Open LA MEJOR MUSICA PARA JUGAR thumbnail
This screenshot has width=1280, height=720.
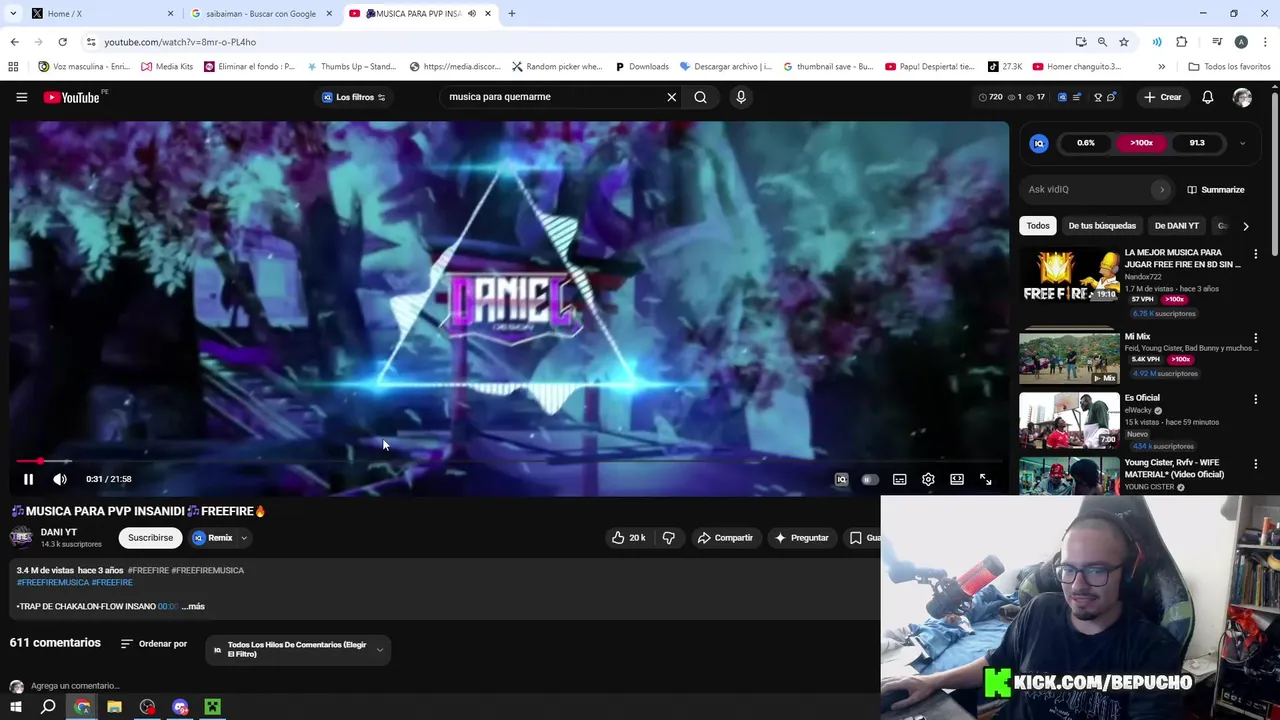pyautogui.click(x=1069, y=276)
